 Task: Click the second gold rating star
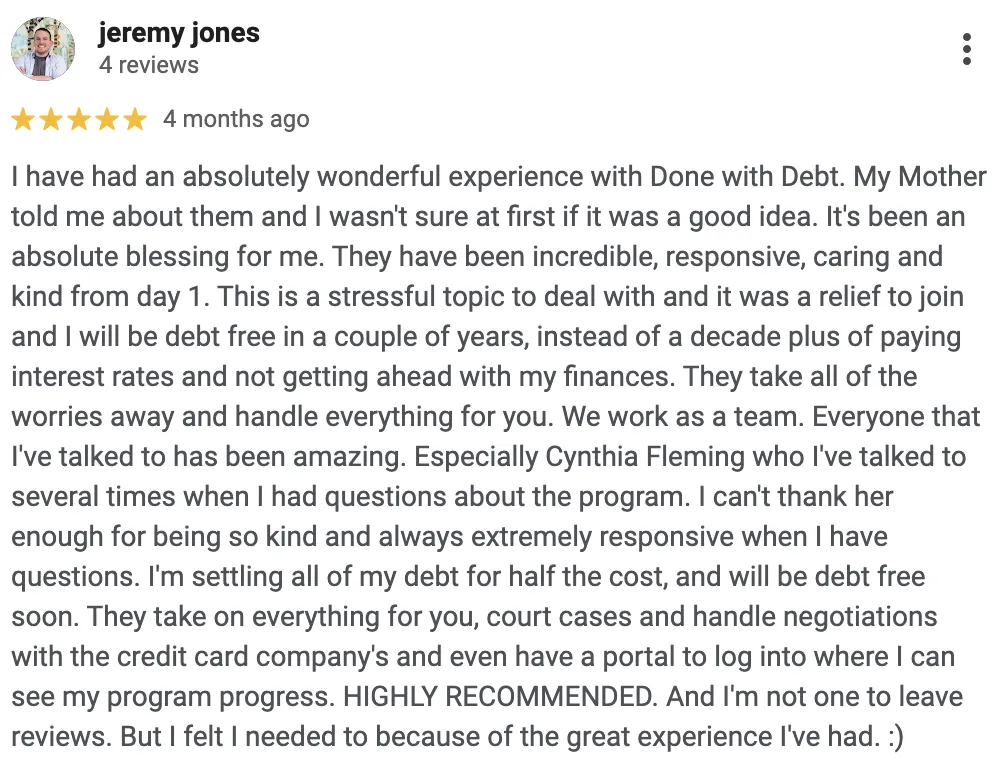[x=51, y=119]
